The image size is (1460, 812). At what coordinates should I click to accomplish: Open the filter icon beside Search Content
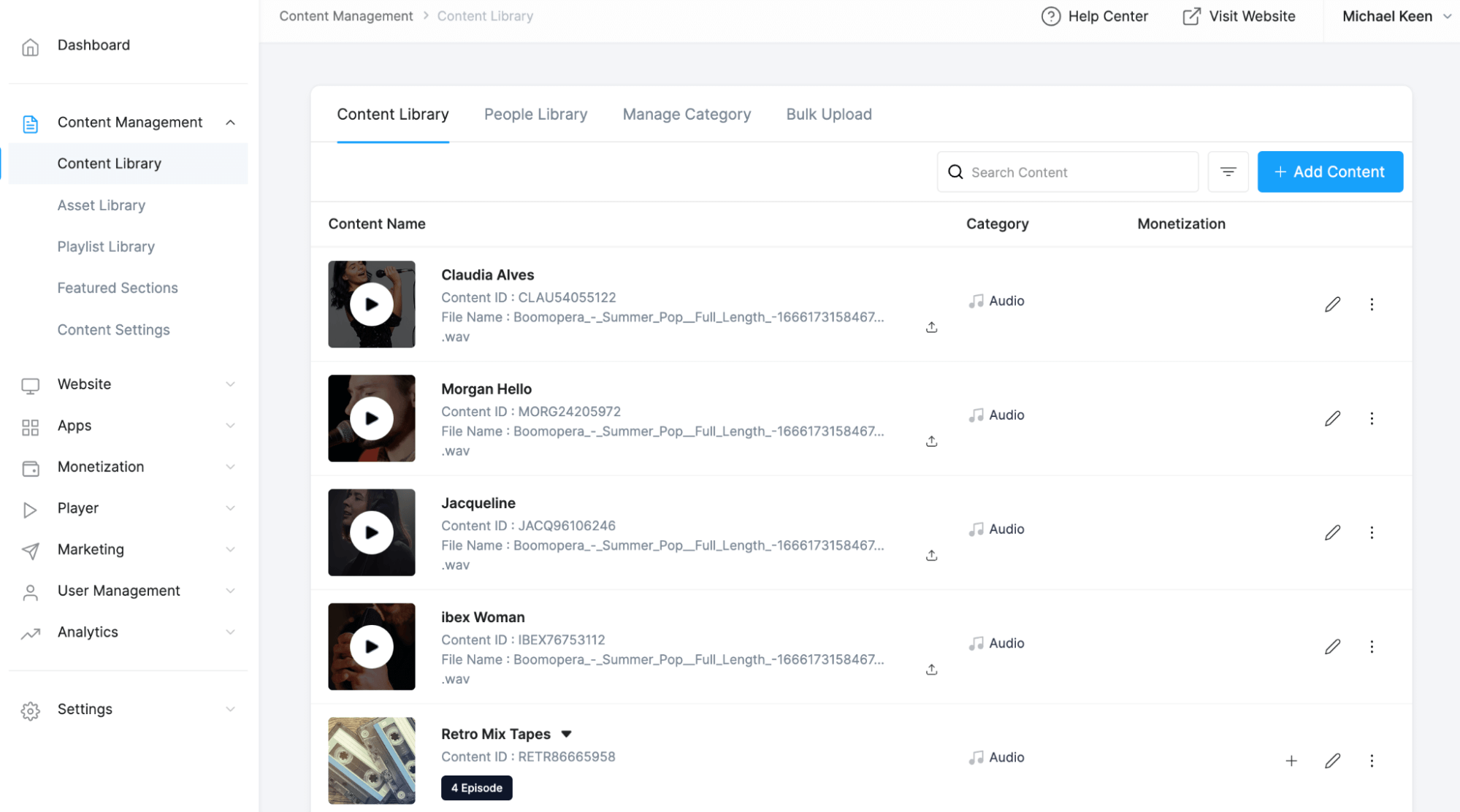point(1228,172)
